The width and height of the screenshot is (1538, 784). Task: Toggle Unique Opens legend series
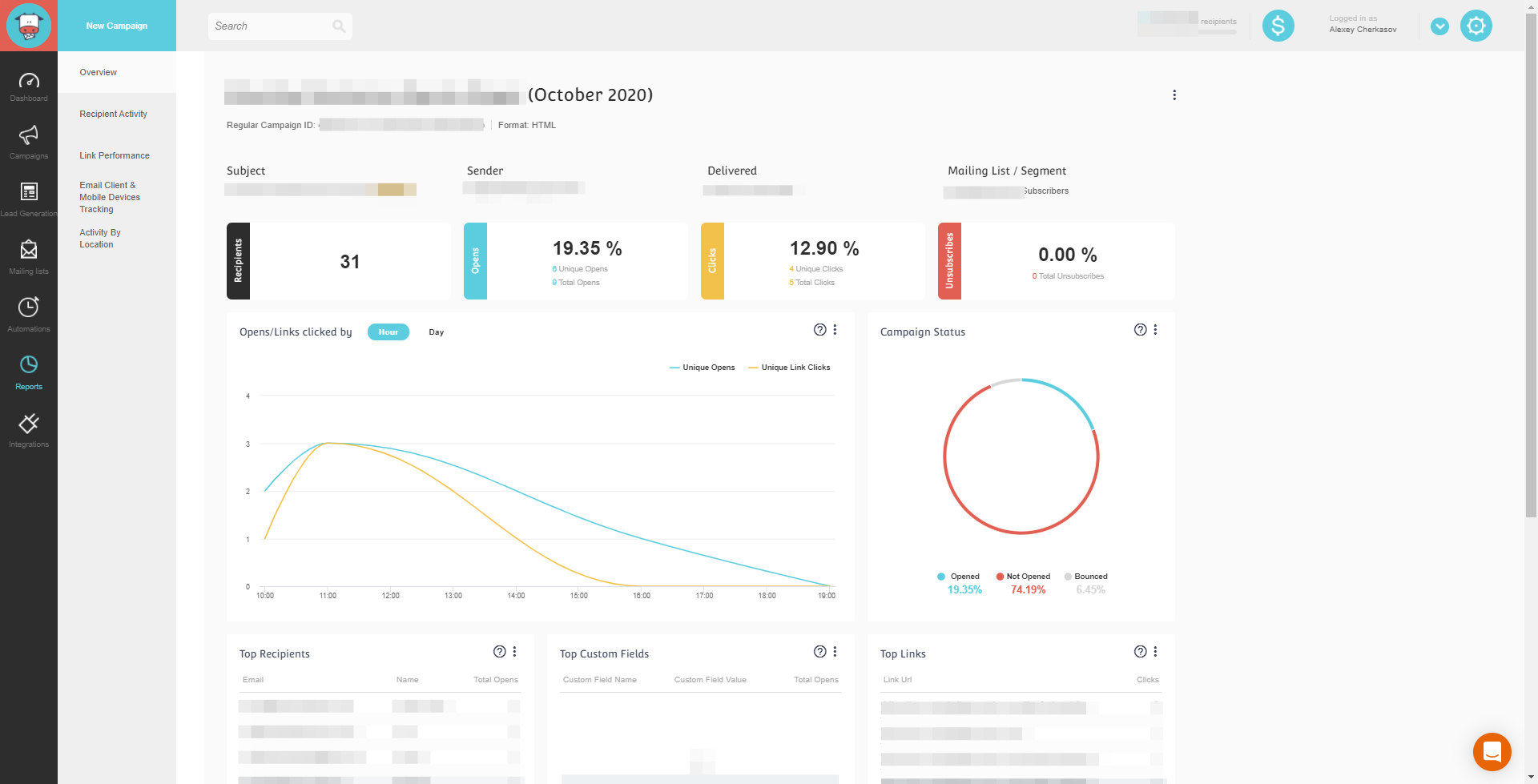[x=702, y=368]
